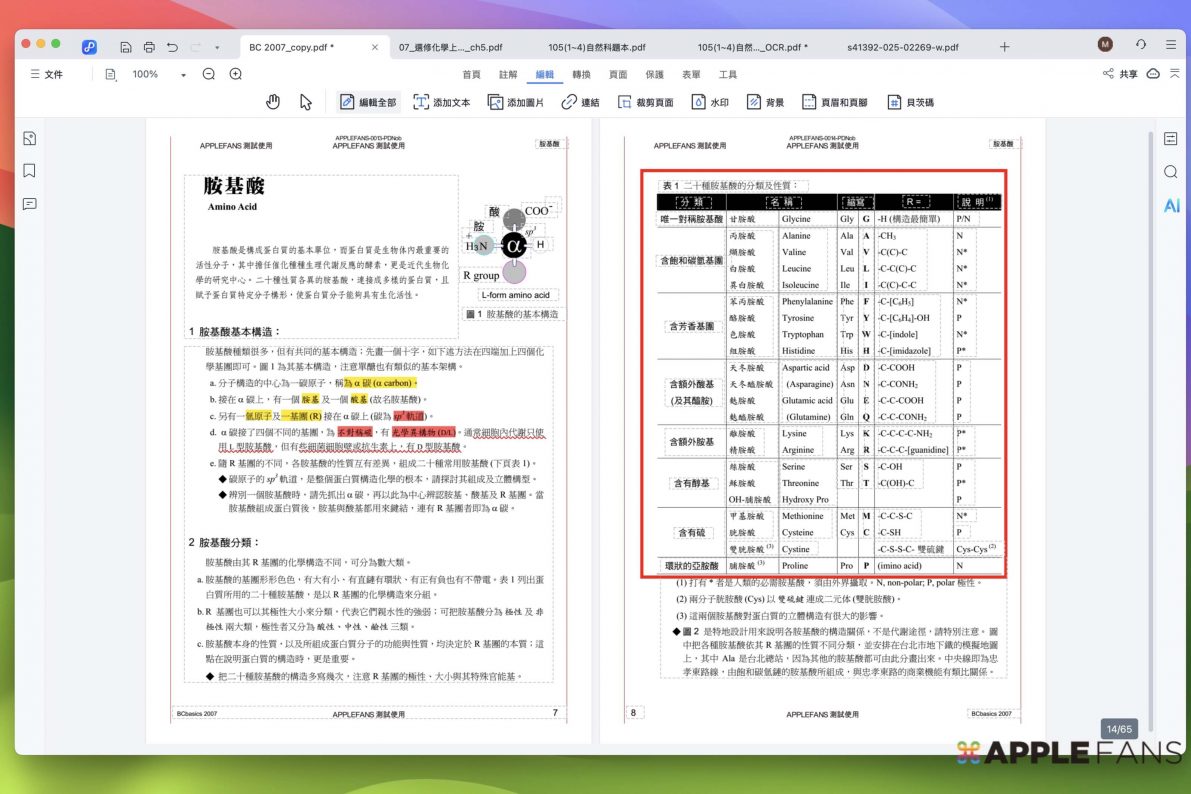
Task: Toggle the 編輯全部 edit all mode
Action: (367, 102)
